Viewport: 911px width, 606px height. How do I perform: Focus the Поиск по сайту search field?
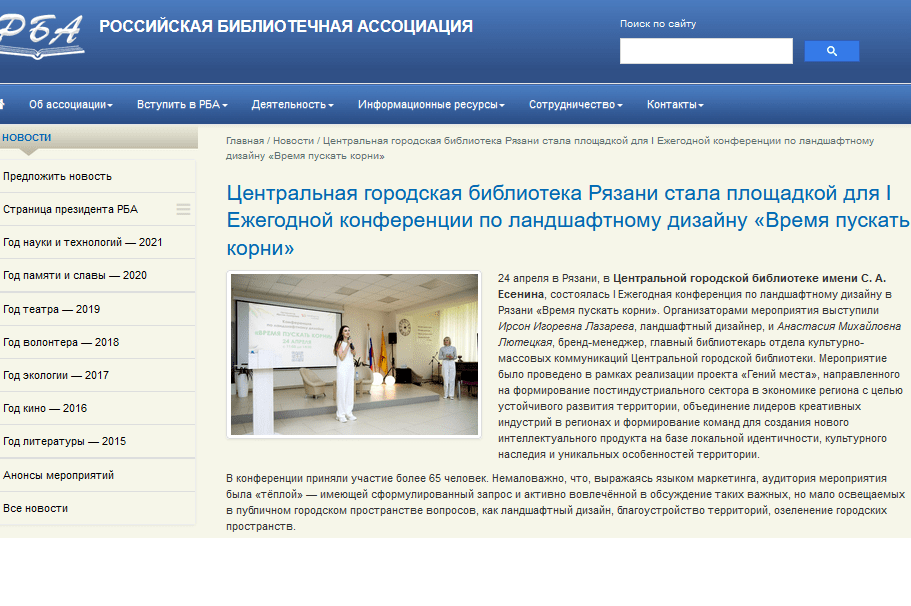tap(706, 51)
